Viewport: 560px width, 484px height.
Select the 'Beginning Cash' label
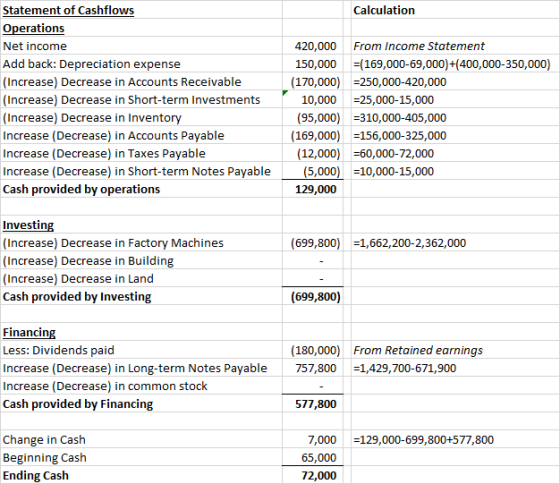(x=44, y=458)
